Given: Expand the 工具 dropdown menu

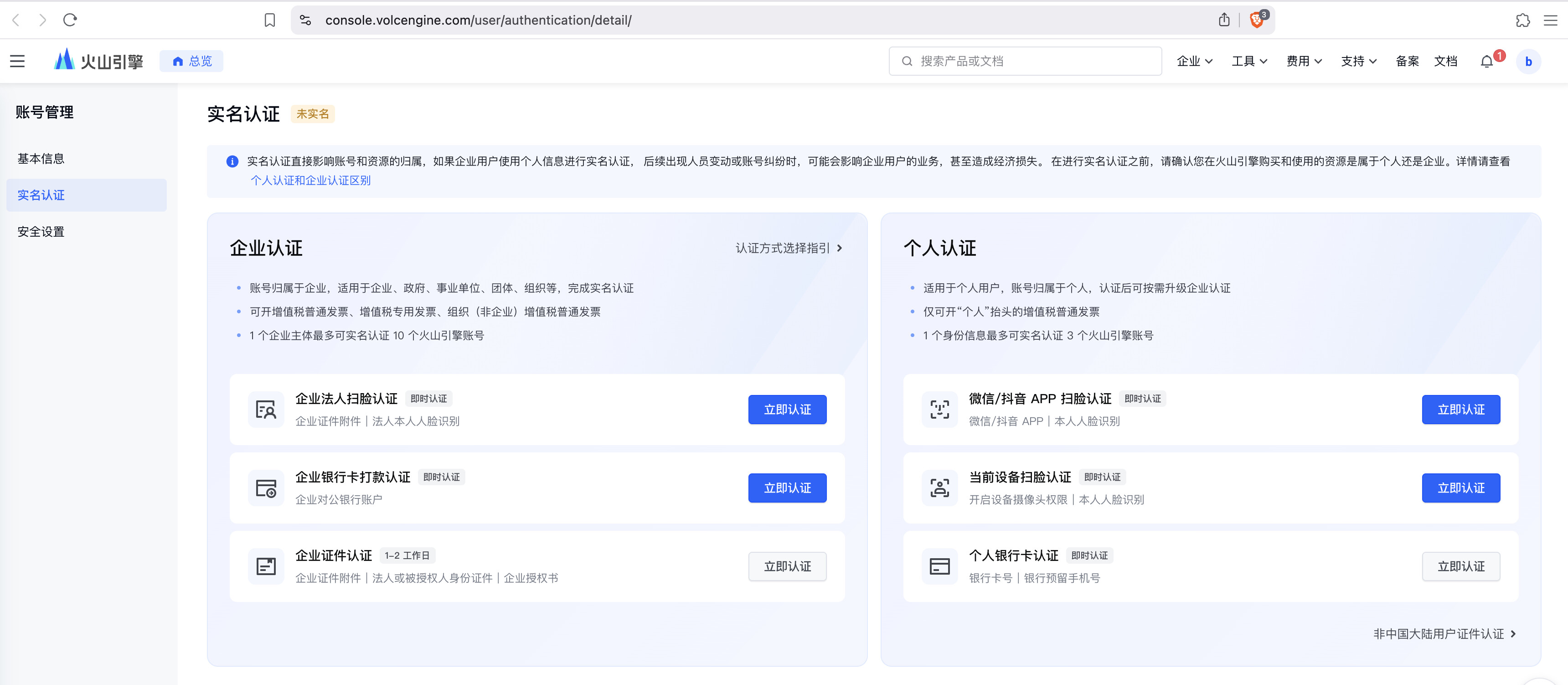Looking at the screenshot, I should (1249, 61).
